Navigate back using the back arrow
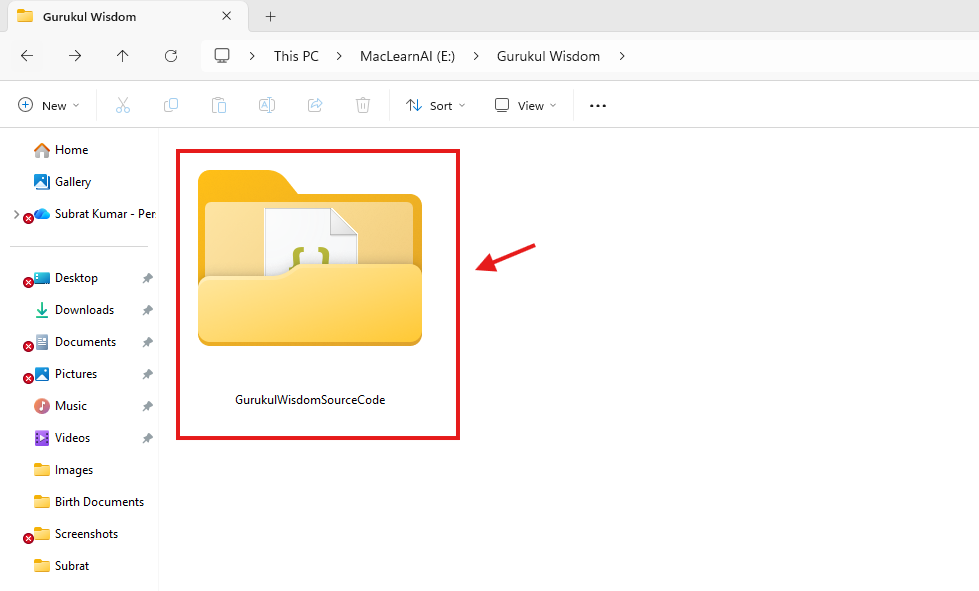 click(x=27, y=56)
